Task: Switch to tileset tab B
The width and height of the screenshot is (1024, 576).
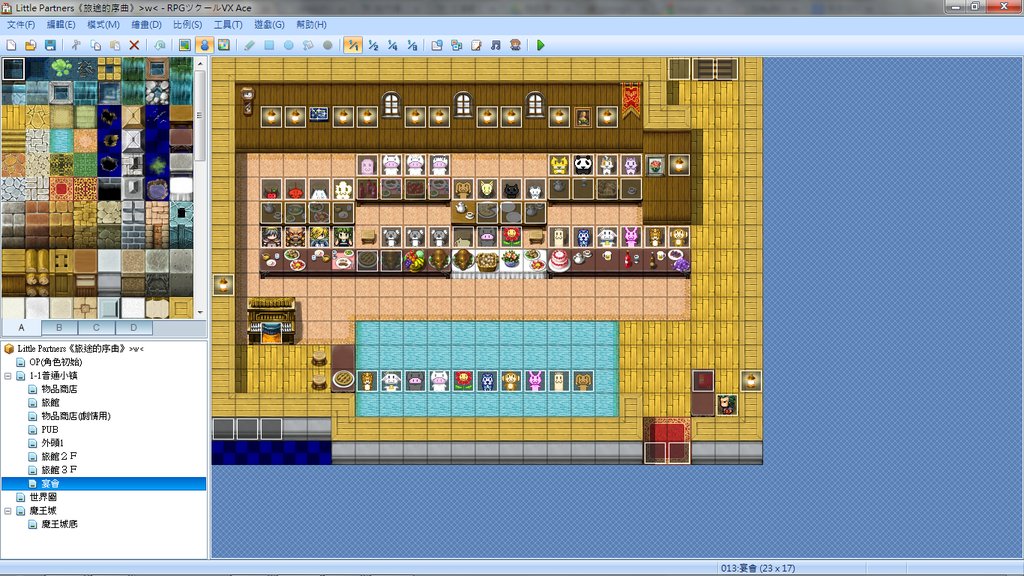Action: coord(59,327)
